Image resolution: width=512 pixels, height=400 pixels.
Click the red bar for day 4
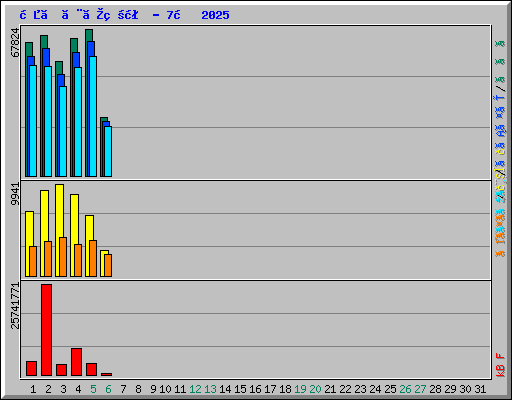[76, 362]
